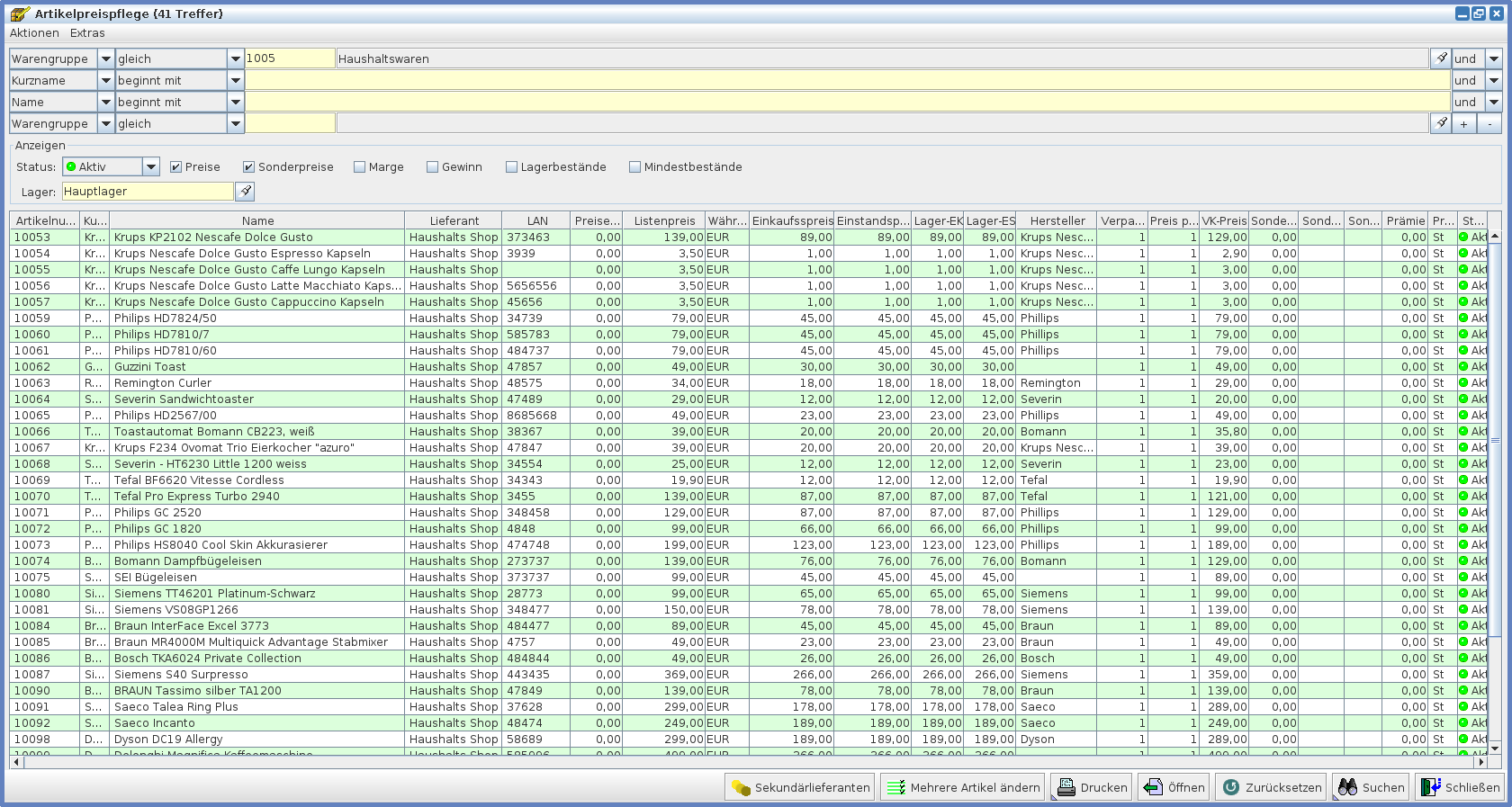
Task: Enable the Marge checkbox
Action: point(360,167)
